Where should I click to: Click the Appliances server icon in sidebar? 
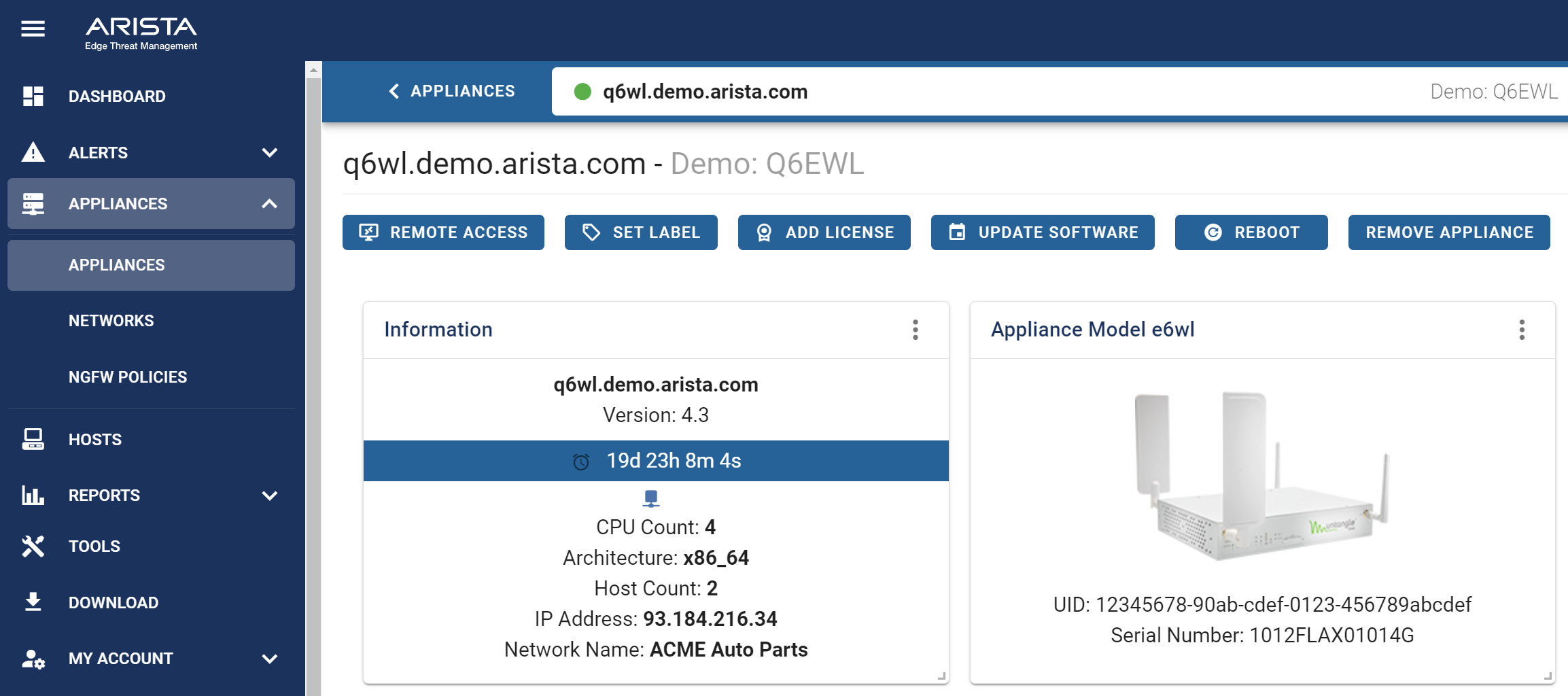click(x=33, y=203)
